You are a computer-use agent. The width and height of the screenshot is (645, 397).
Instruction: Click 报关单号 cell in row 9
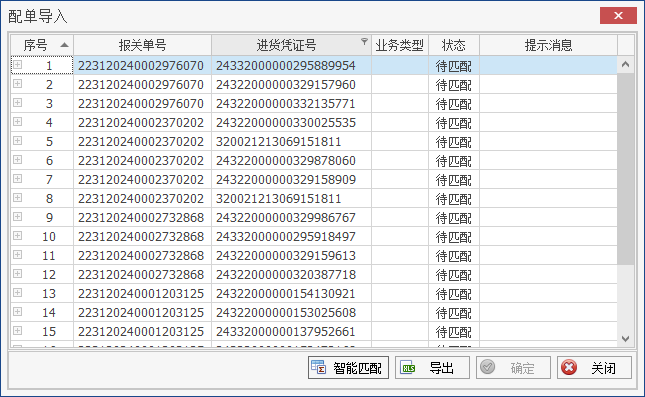pos(142,218)
